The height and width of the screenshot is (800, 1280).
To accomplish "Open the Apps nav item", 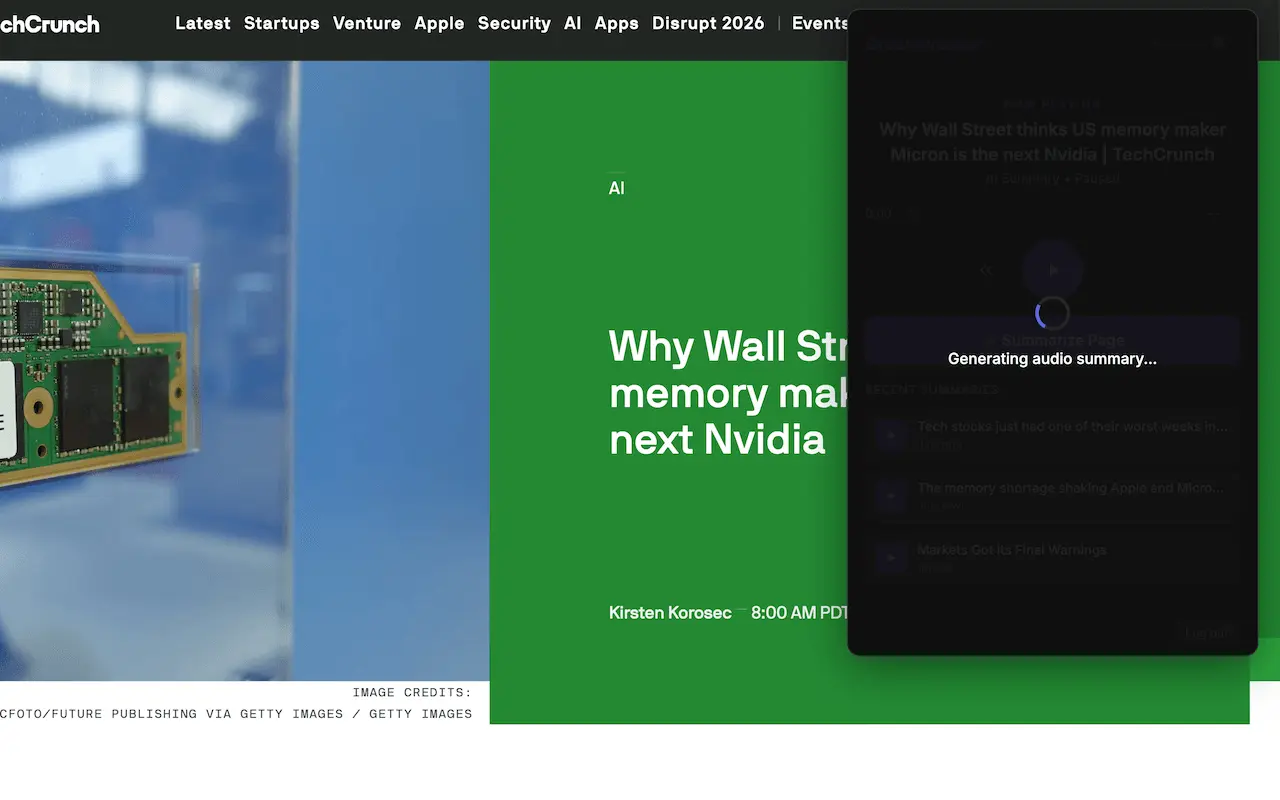I will (617, 23).
